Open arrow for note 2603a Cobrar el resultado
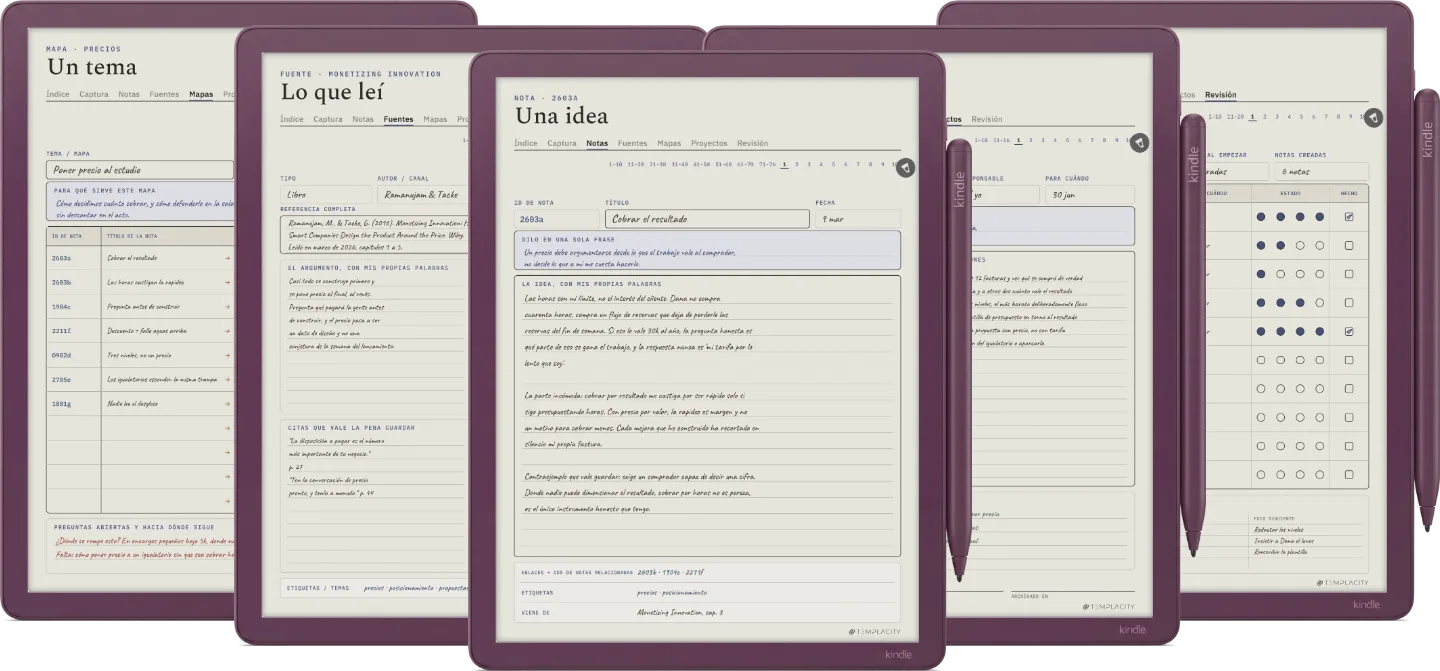Image resolution: width=1440 pixels, height=671 pixels. point(228,258)
